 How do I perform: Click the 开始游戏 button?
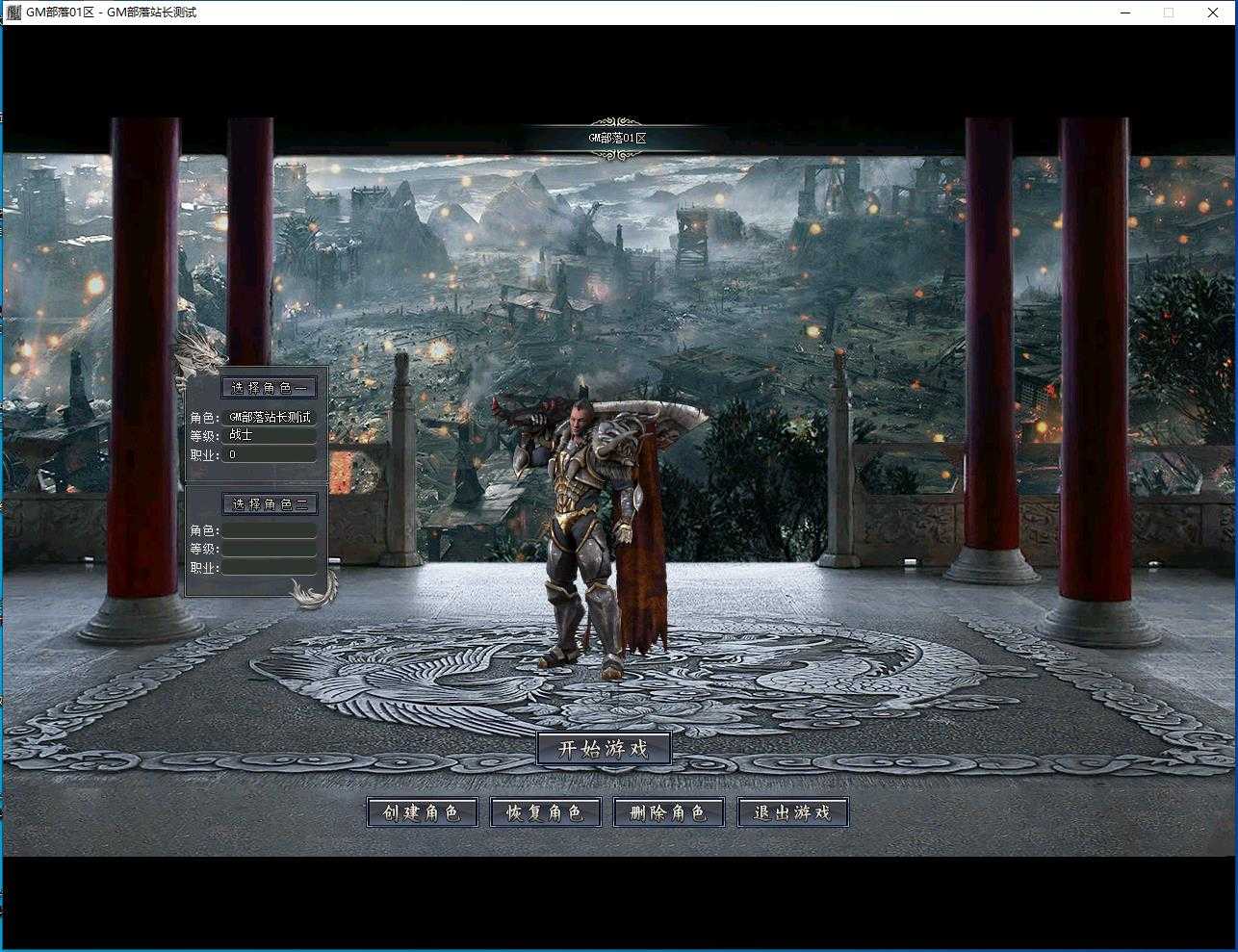604,749
